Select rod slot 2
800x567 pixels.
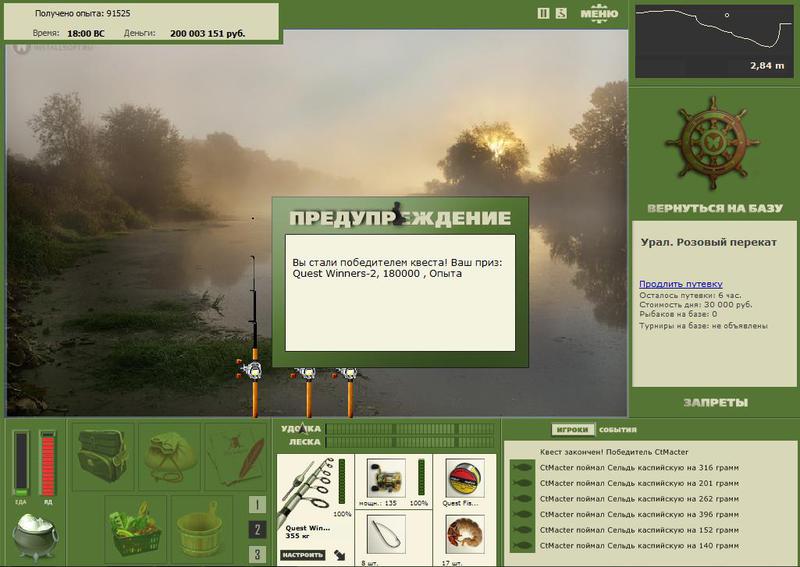pyautogui.click(x=257, y=530)
